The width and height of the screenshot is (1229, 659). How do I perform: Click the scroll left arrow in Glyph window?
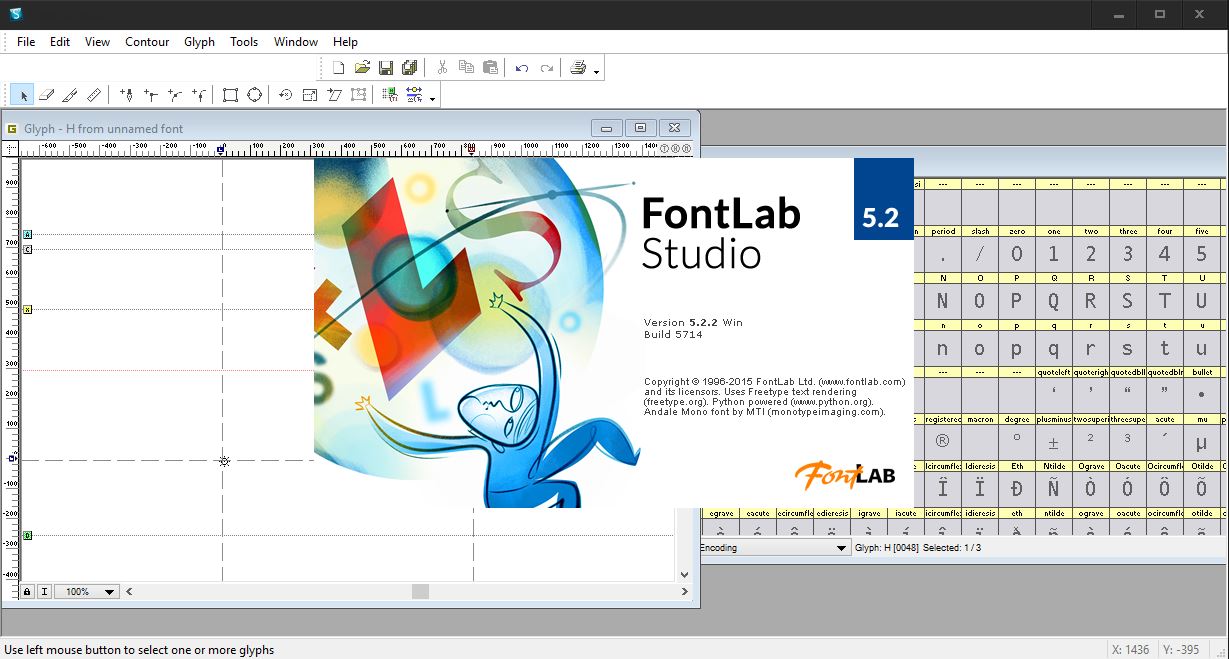point(130,592)
